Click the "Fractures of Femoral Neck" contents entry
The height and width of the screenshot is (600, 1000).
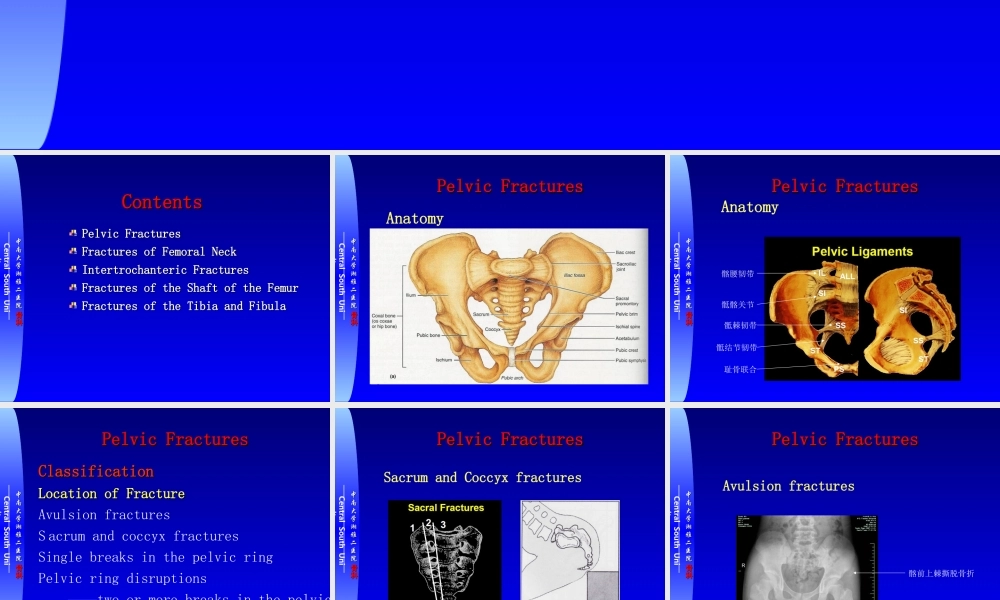coord(159,252)
